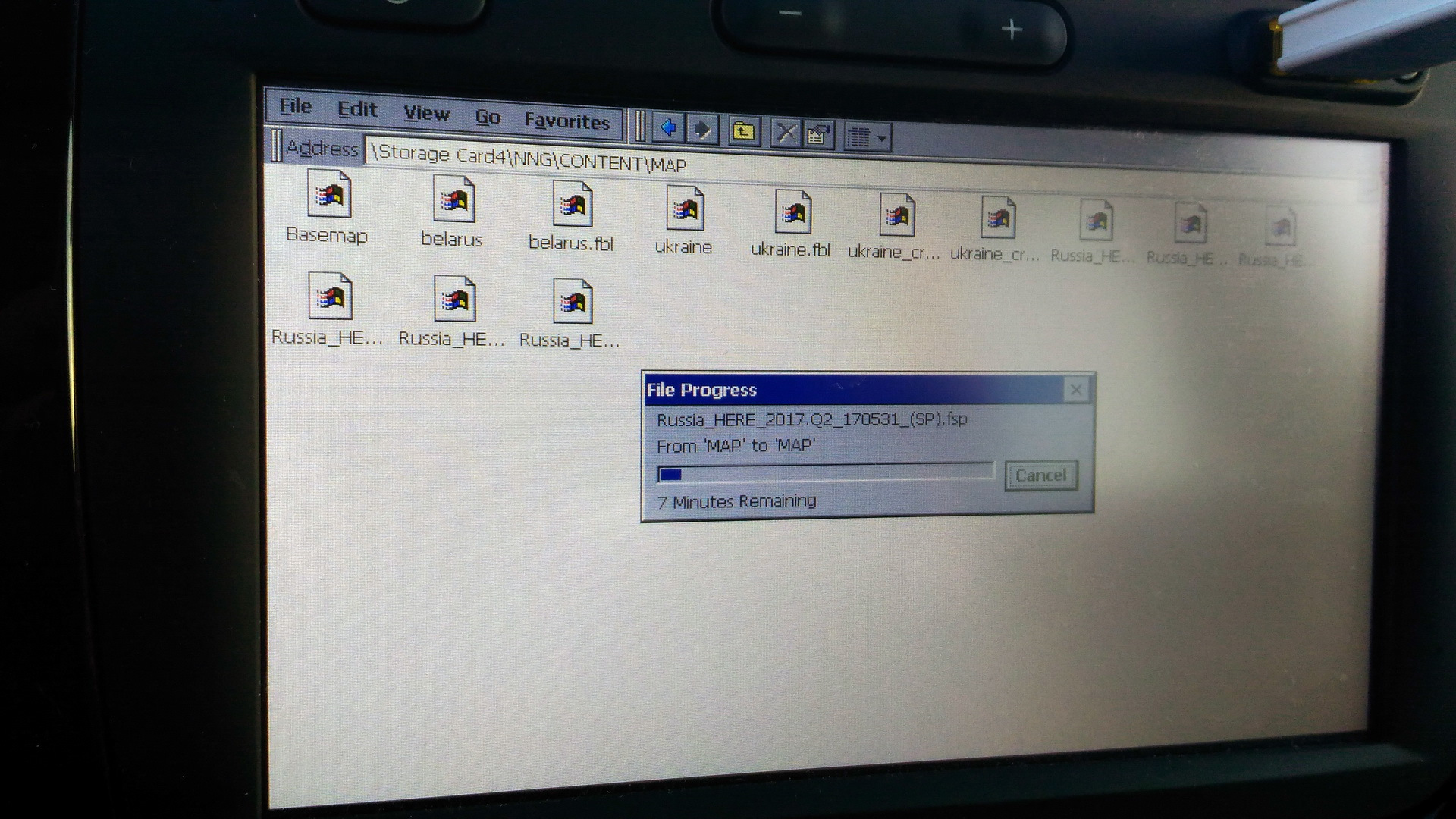
Task: Select the belarus.fbl file icon
Action: [x=572, y=205]
